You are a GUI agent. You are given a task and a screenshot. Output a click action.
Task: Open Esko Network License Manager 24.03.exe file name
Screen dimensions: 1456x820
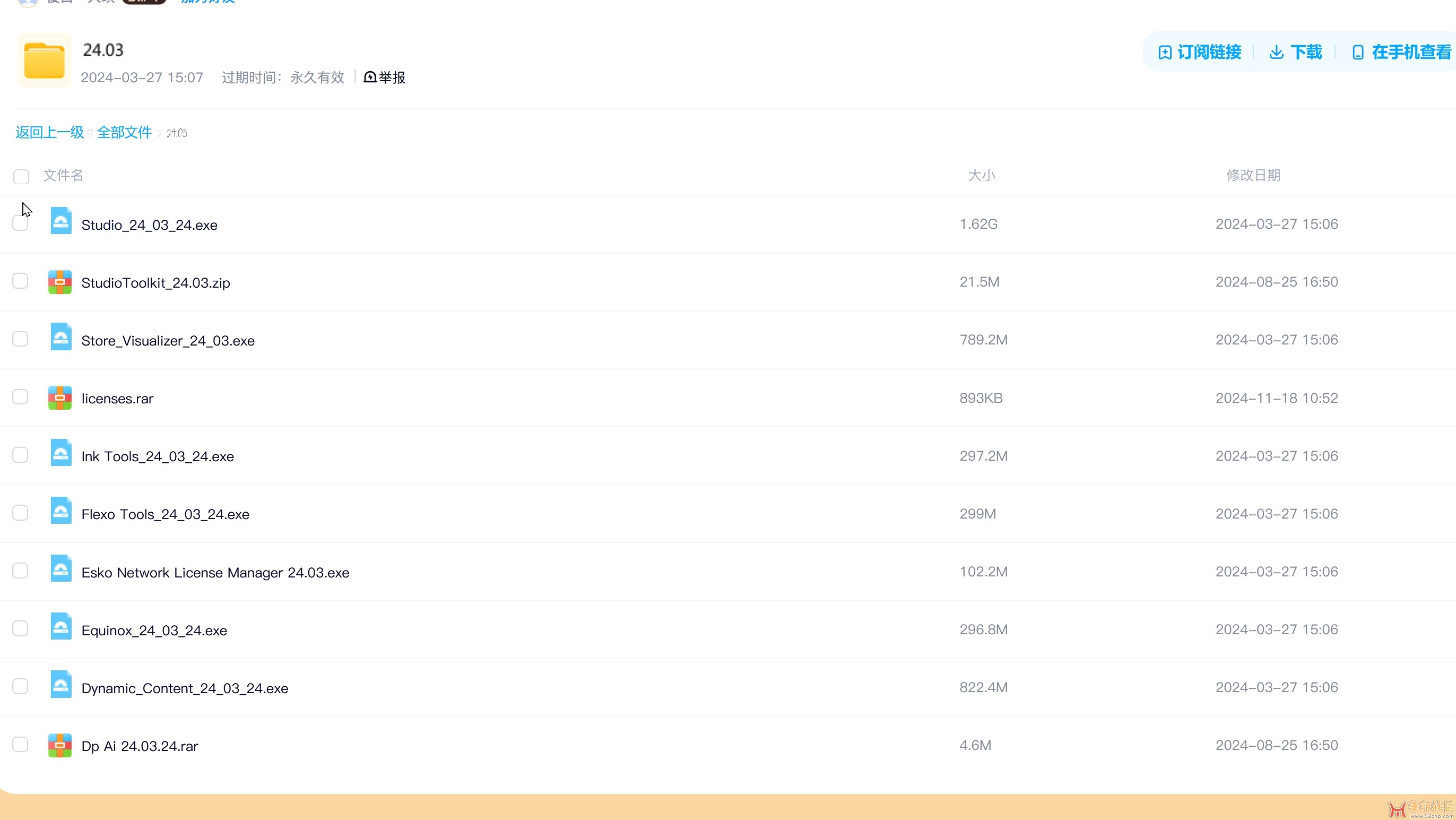pos(215,572)
